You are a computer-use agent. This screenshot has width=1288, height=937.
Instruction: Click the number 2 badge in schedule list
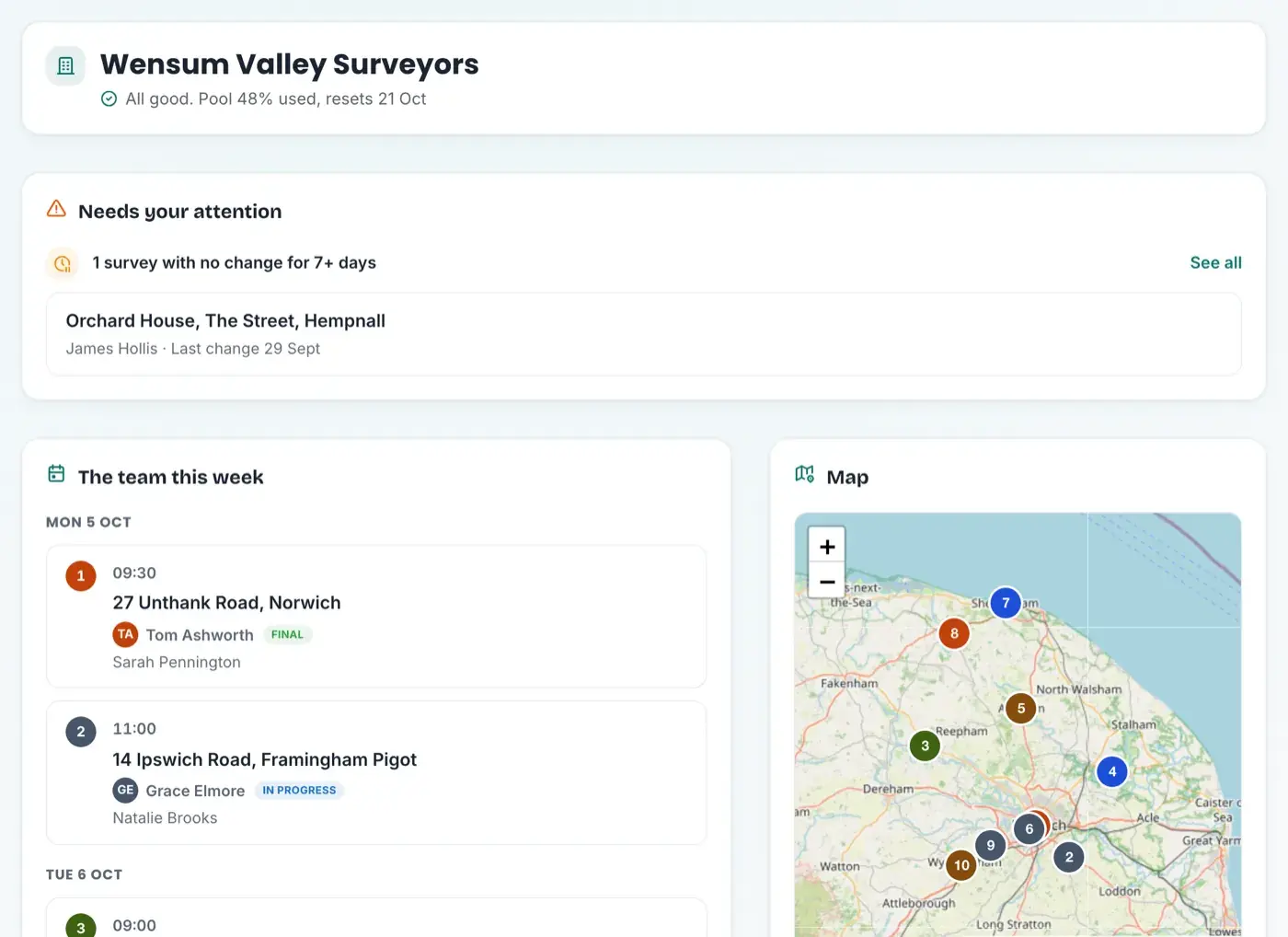coord(81,732)
